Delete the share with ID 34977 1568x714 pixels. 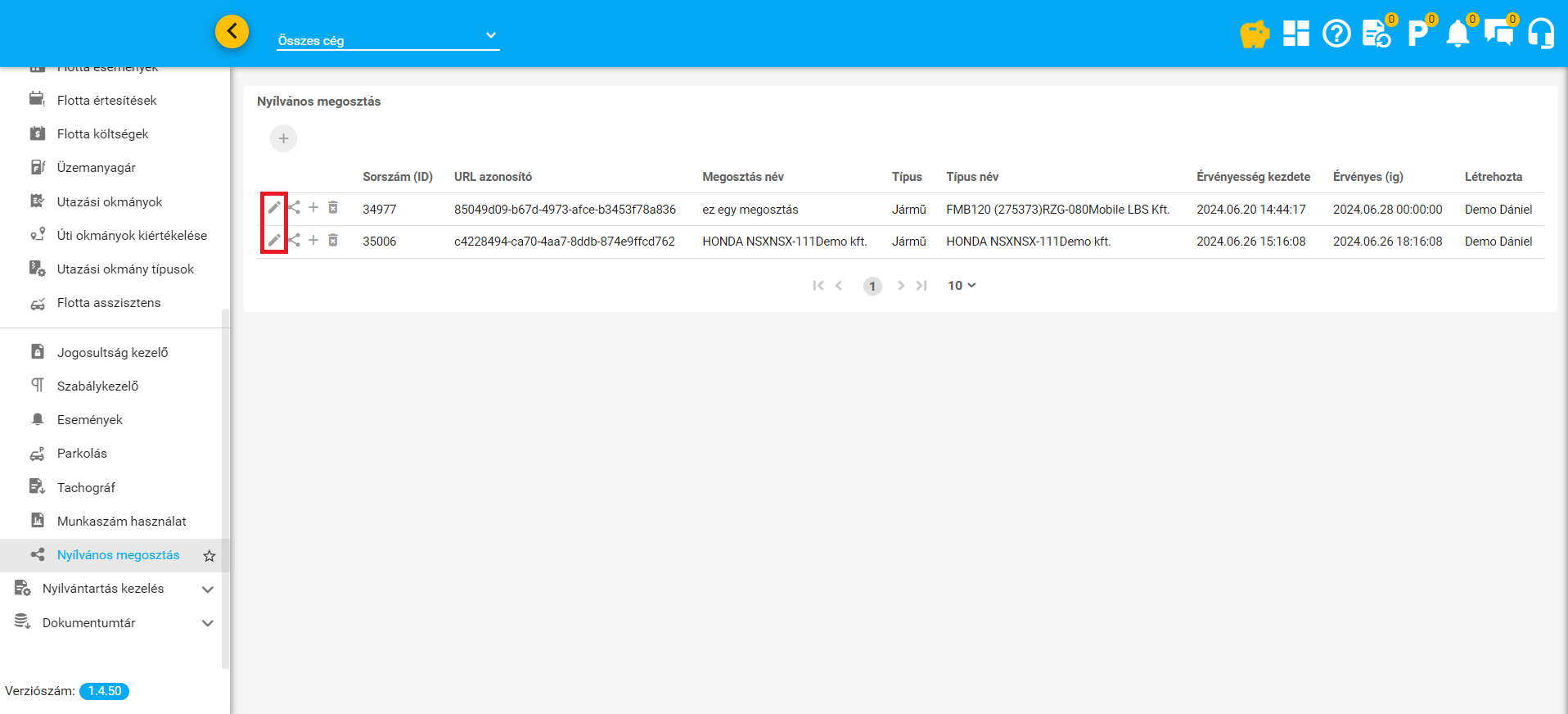(x=333, y=208)
